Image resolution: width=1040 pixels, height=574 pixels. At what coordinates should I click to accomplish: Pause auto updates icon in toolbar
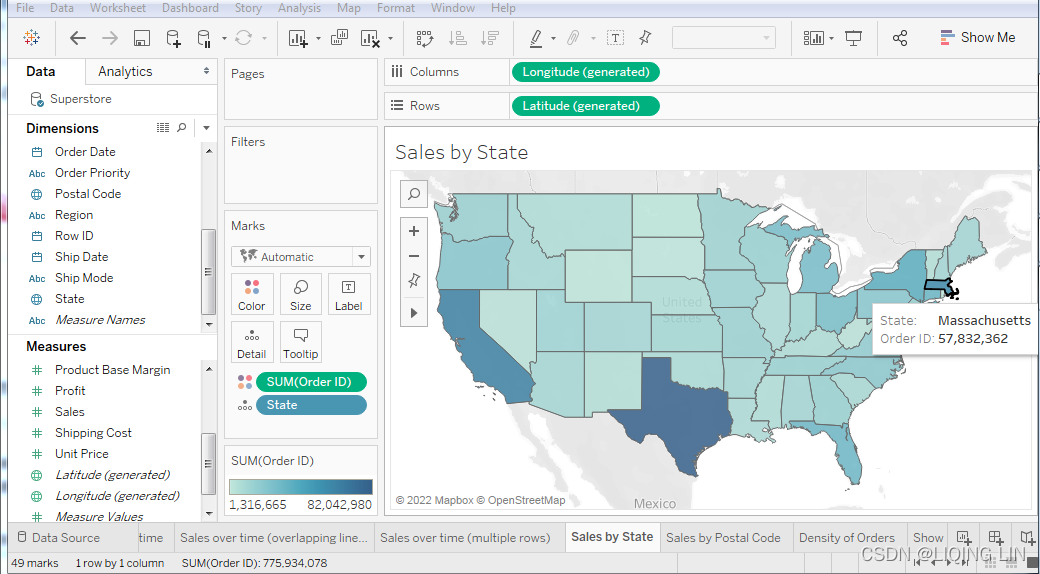coord(204,38)
